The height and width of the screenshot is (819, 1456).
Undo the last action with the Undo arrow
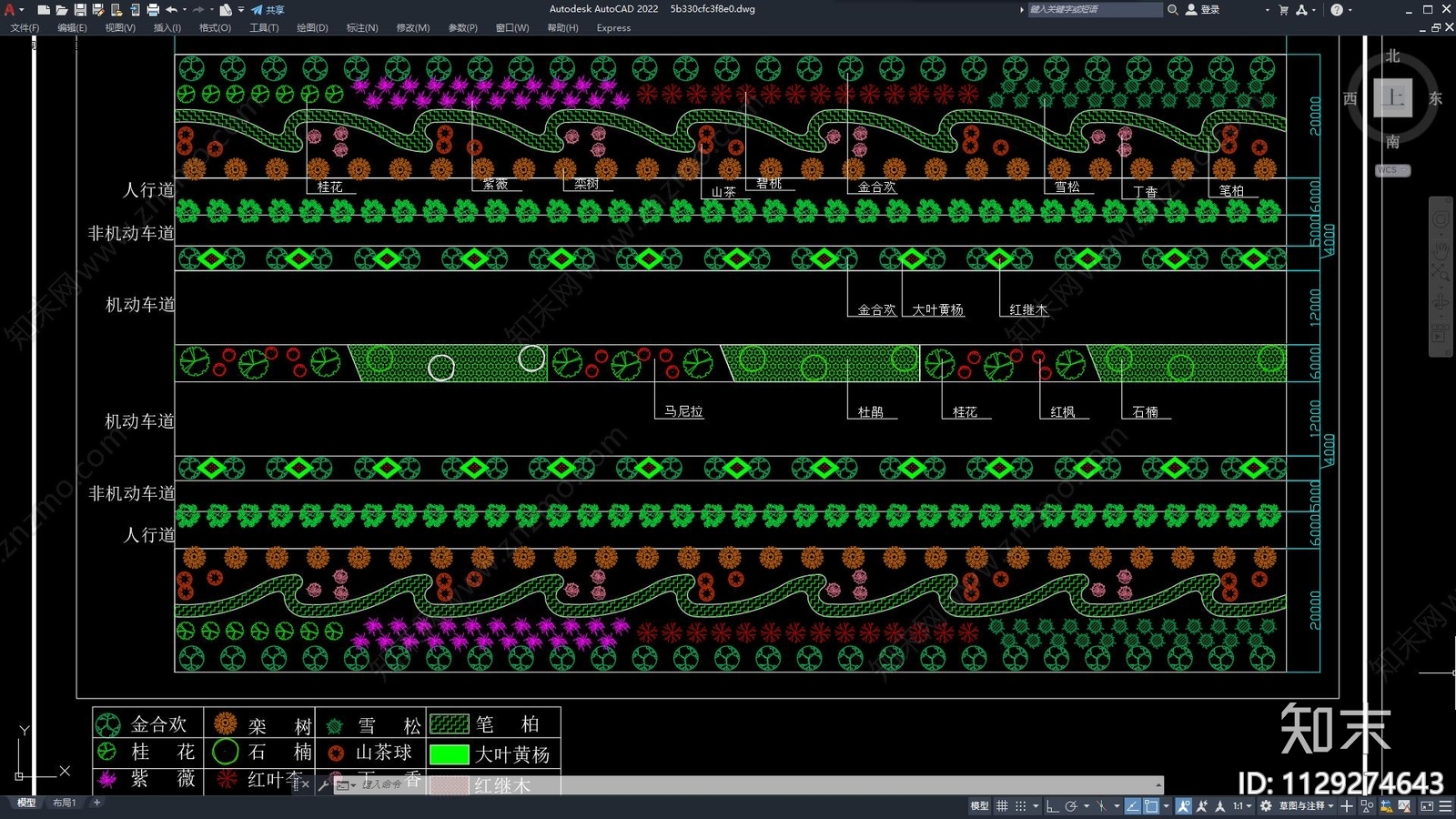(x=171, y=9)
